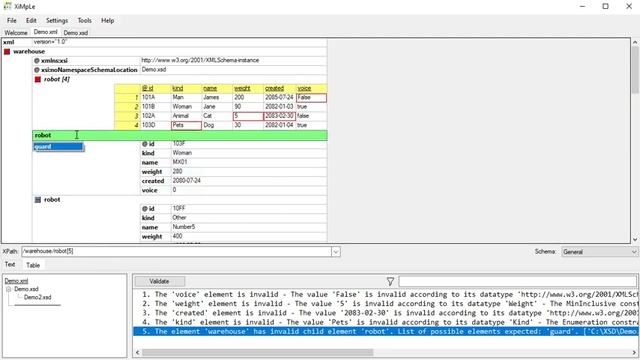Click the invalid voice cell 'False'
640x360 pixels.
(311, 98)
